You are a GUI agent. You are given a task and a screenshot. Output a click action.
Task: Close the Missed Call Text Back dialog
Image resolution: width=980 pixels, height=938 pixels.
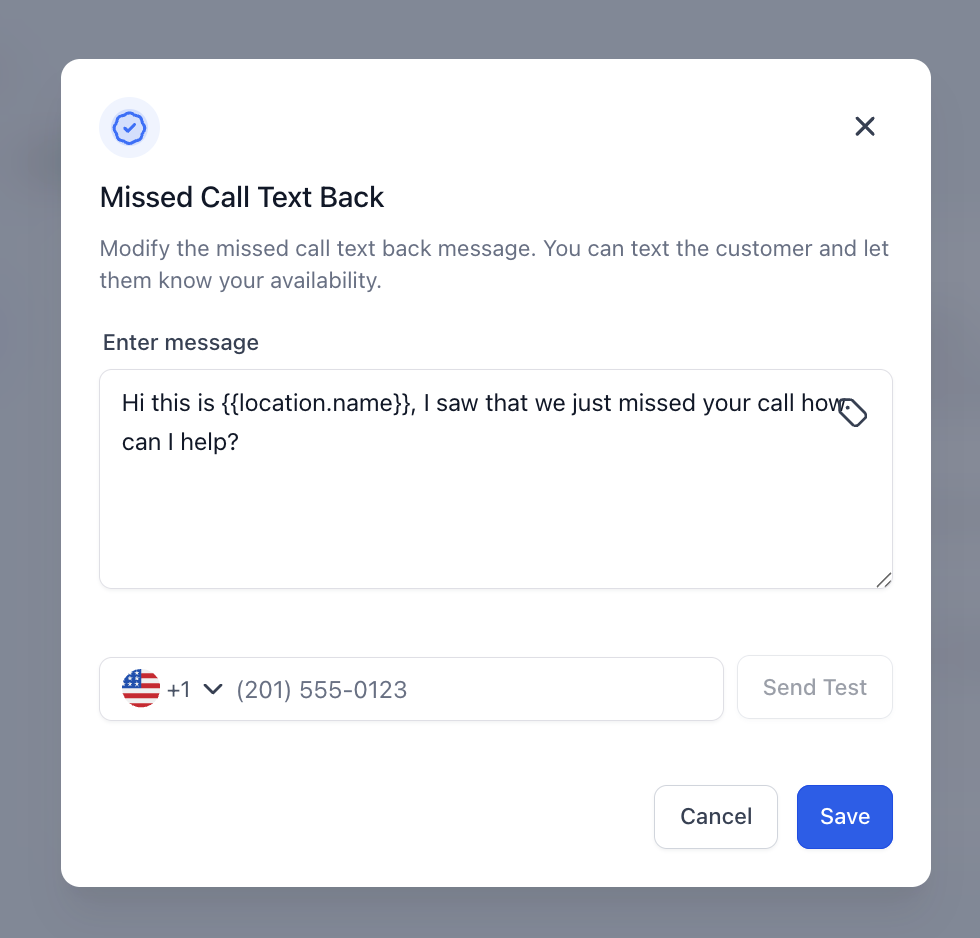(865, 126)
